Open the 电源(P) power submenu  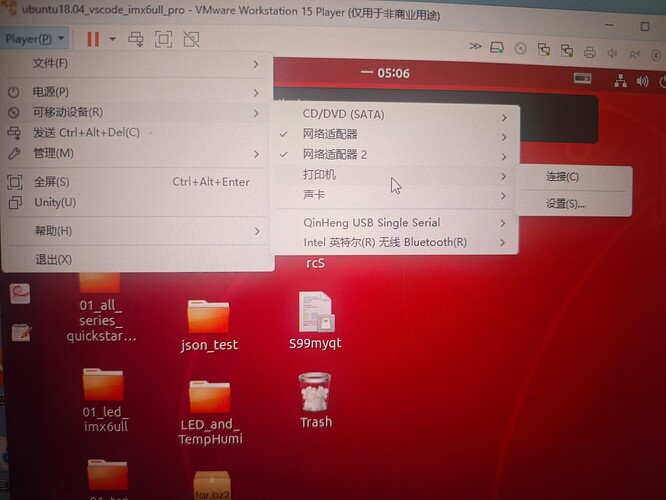136,92
